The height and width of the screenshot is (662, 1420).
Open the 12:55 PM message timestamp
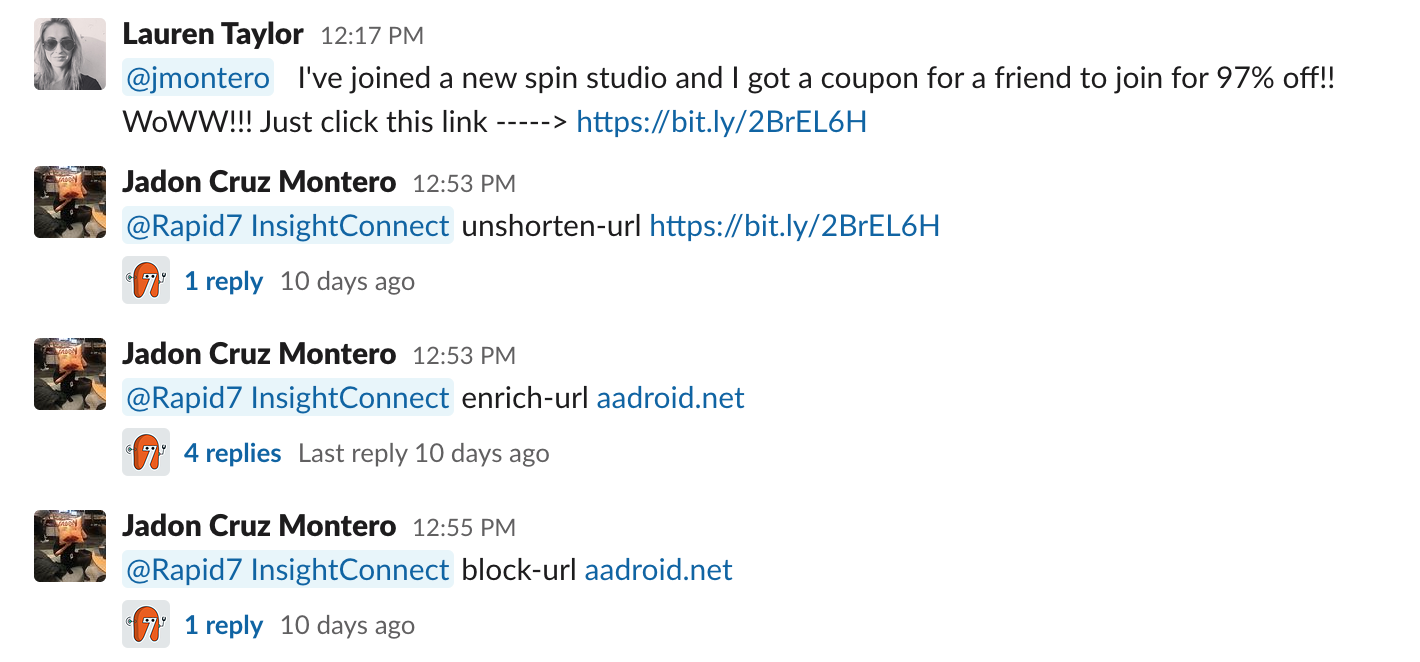tap(464, 527)
